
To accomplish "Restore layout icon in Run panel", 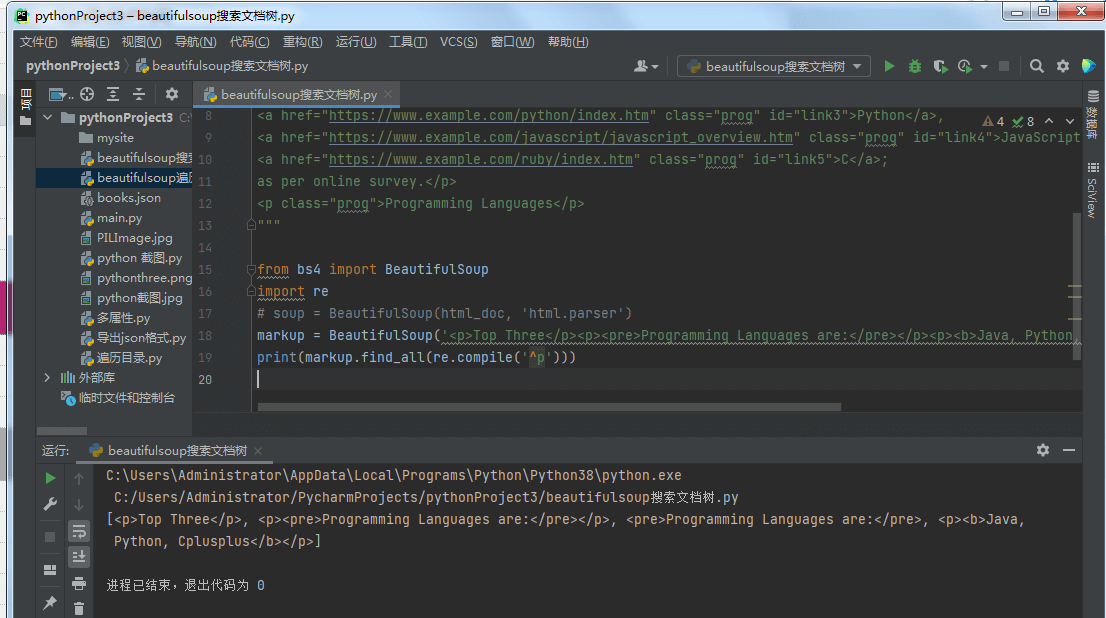I will pos(50,569).
